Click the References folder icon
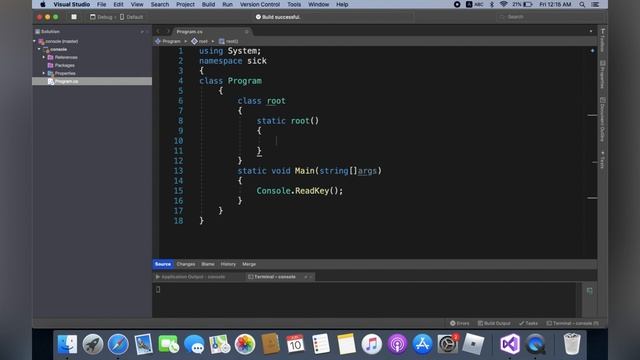 [x=51, y=57]
